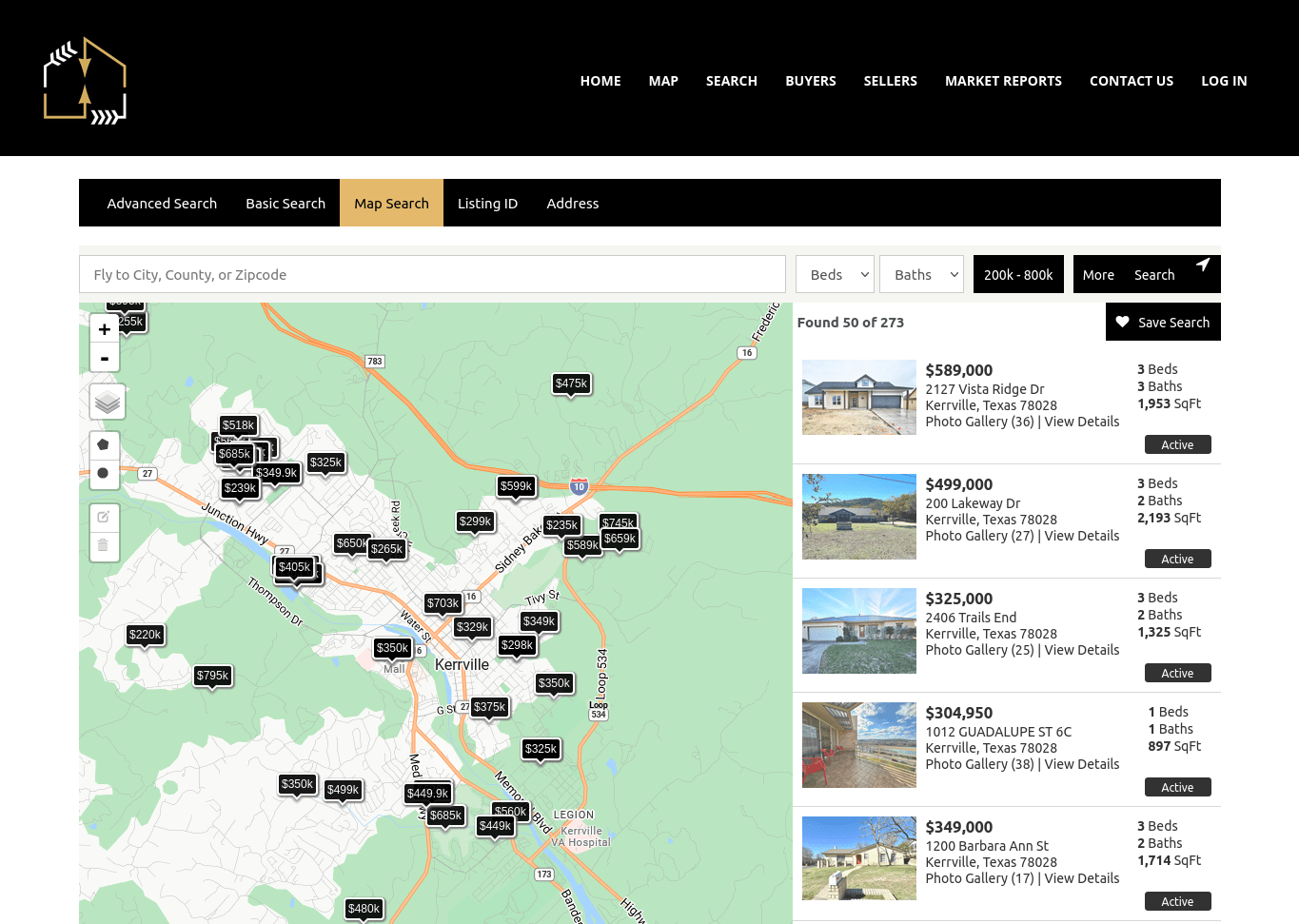The width and height of the screenshot is (1299, 924).
Task: Select the $220k price marker
Action: tap(145, 635)
